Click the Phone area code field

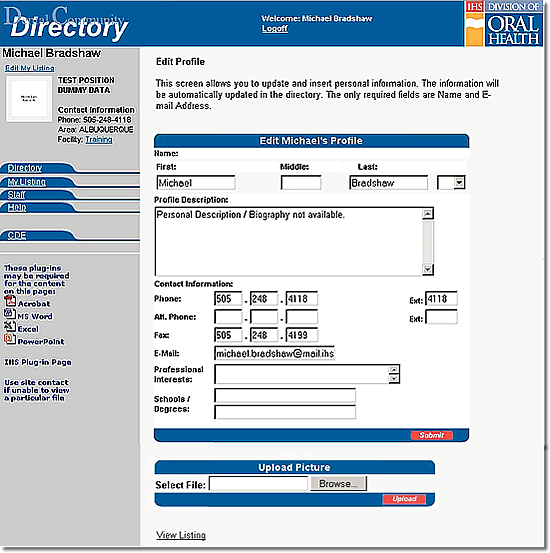coord(228,299)
